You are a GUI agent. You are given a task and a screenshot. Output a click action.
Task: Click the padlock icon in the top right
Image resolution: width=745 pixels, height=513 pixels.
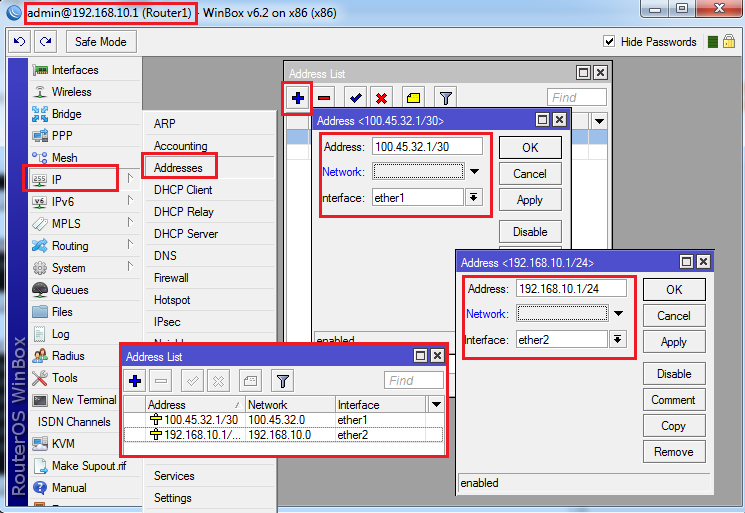(729, 41)
